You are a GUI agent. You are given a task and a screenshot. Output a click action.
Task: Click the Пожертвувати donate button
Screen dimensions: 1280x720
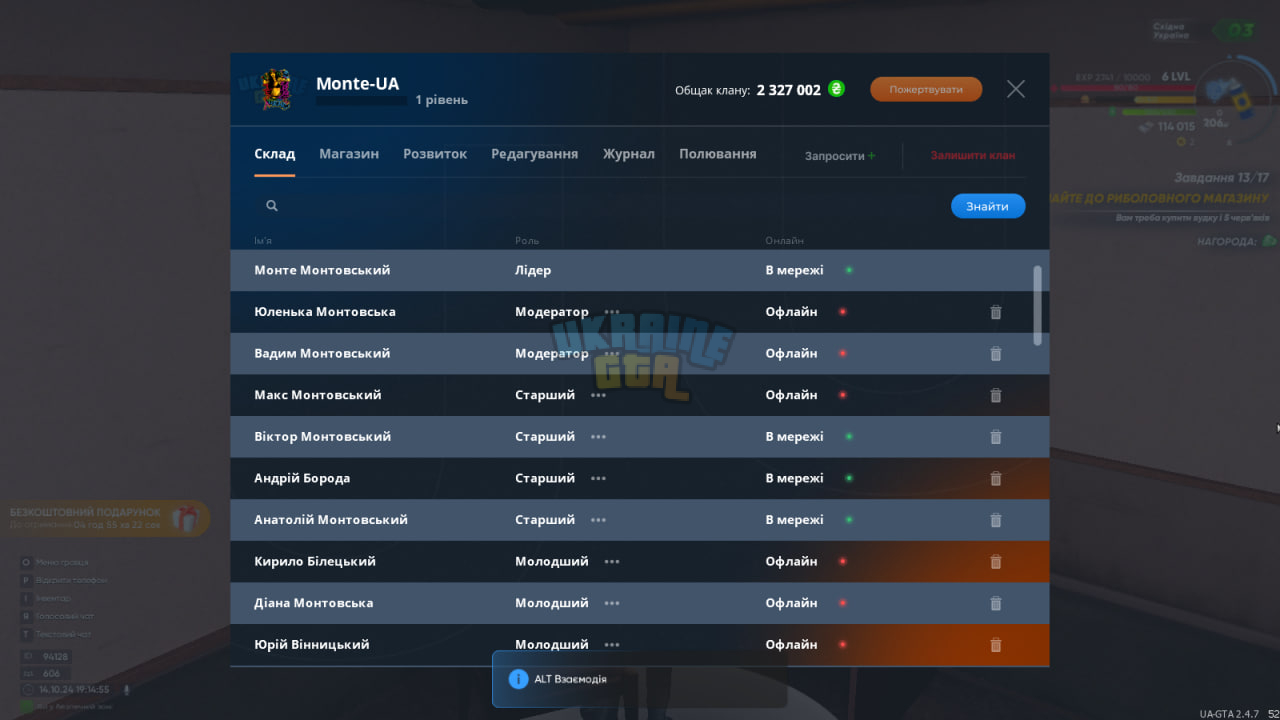(x=926, y=89)
